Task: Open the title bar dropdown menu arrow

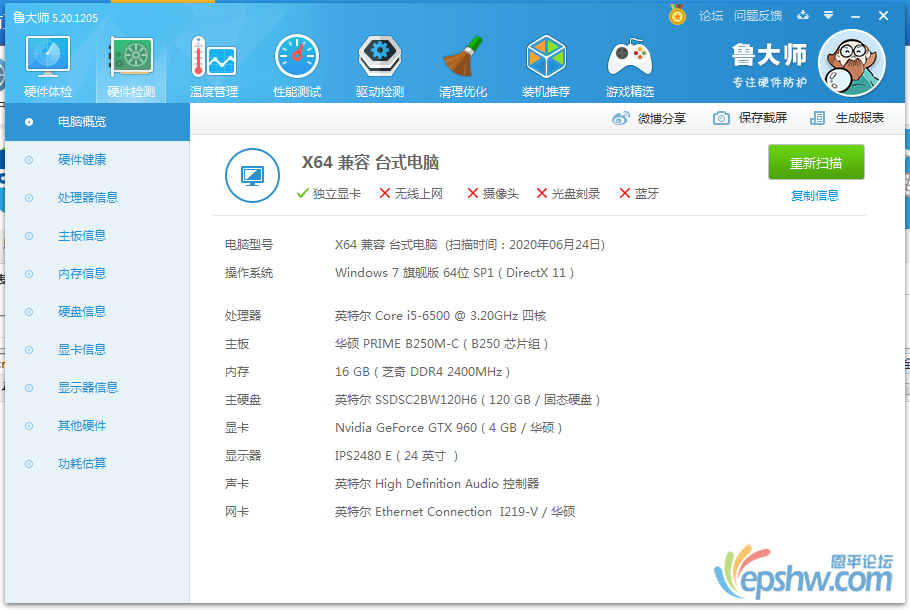Action: pos(828,15)
